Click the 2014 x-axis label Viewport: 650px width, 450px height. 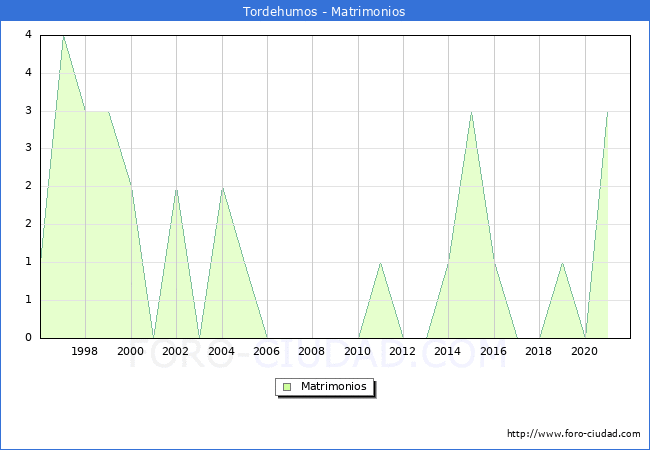(447, 351)
